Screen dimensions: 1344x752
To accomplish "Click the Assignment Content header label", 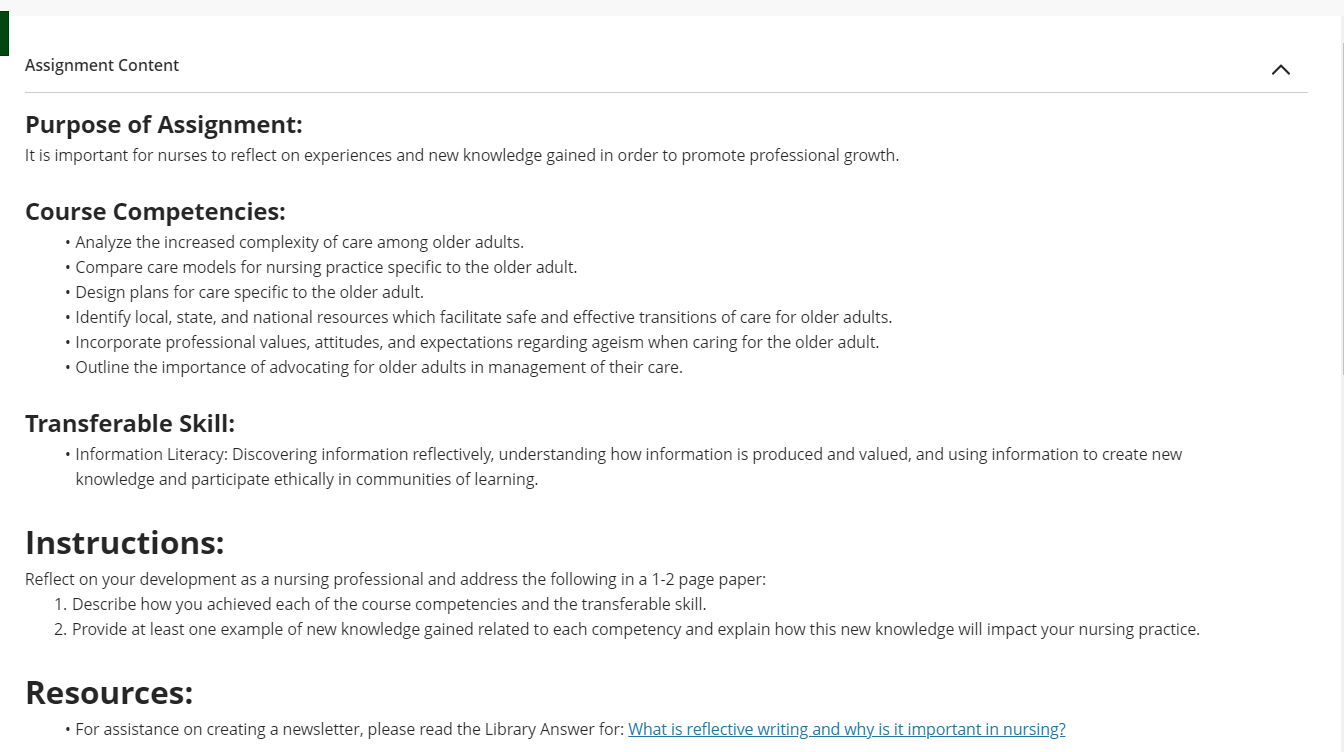I will click(102, 65).
